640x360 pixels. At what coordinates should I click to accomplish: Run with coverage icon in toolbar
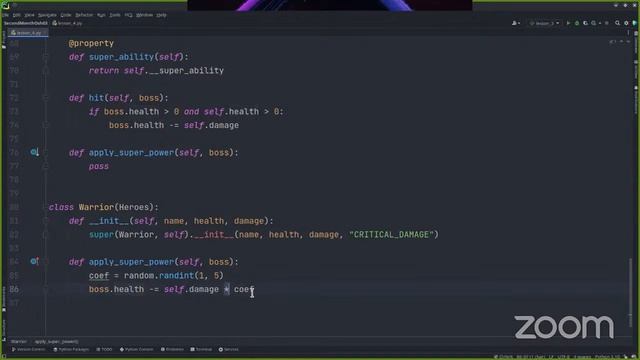click(x=585, y=23)
